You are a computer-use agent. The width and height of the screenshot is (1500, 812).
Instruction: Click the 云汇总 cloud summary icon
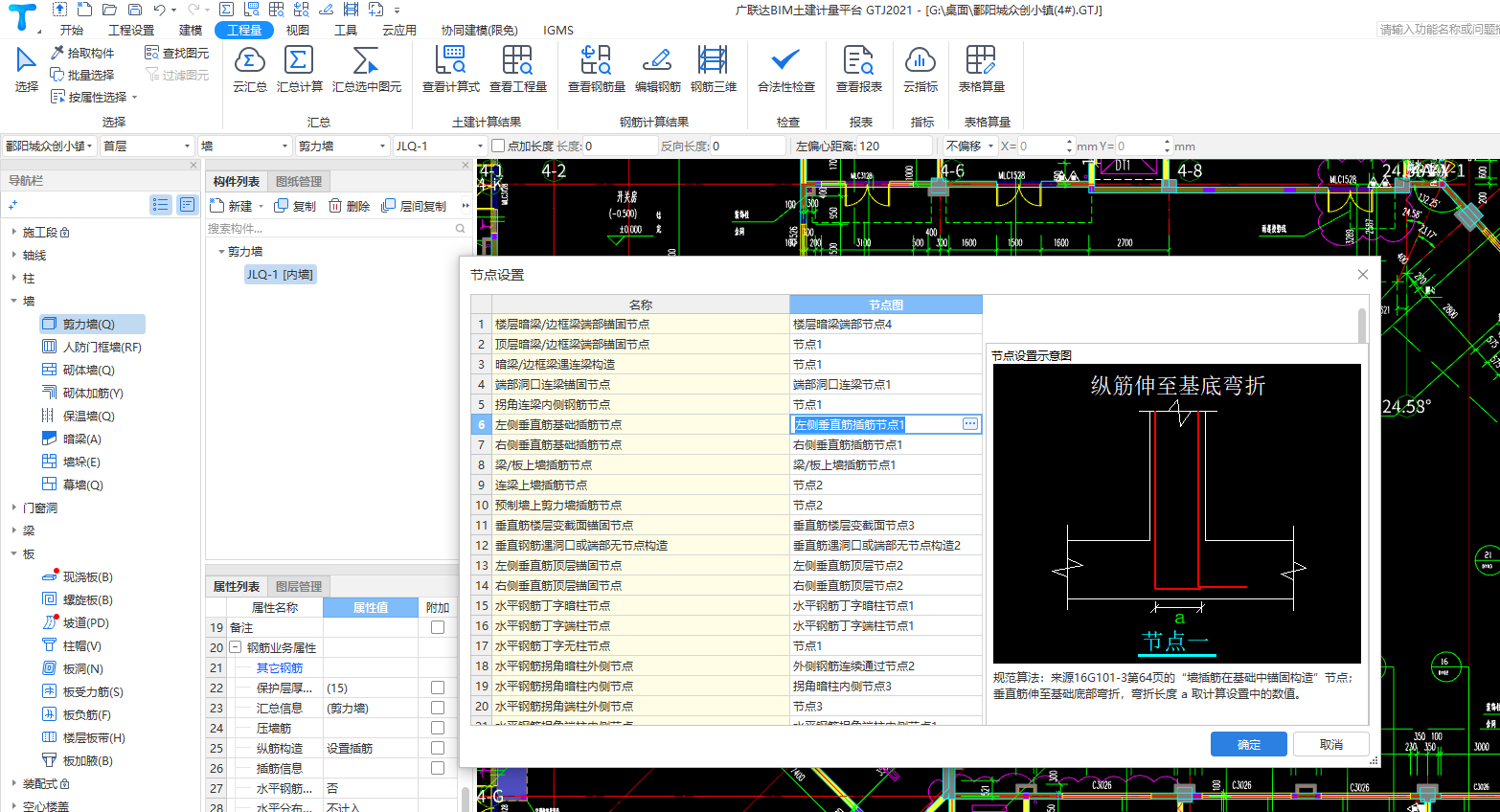point(249,69)
